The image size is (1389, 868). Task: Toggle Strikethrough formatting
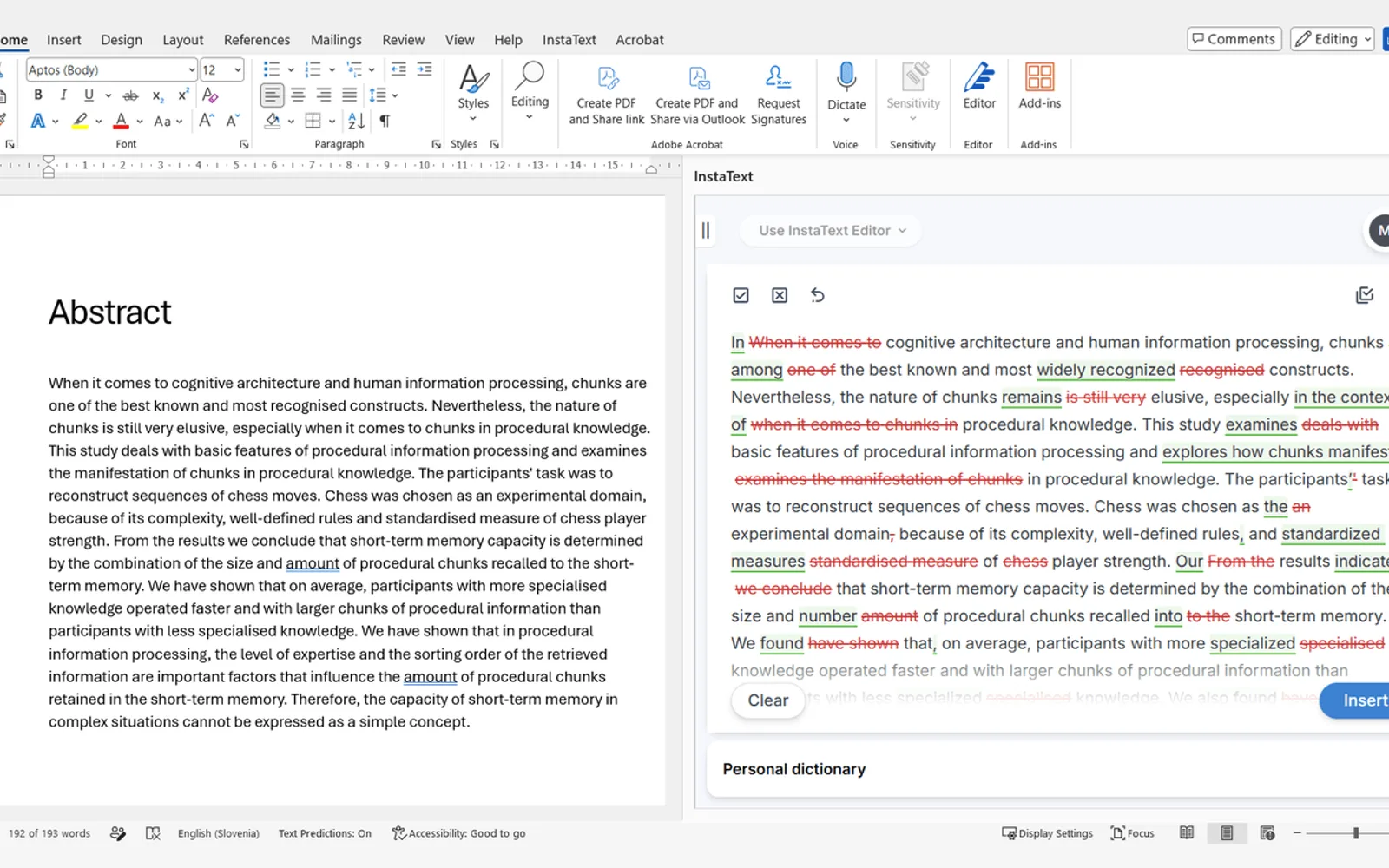130,95
